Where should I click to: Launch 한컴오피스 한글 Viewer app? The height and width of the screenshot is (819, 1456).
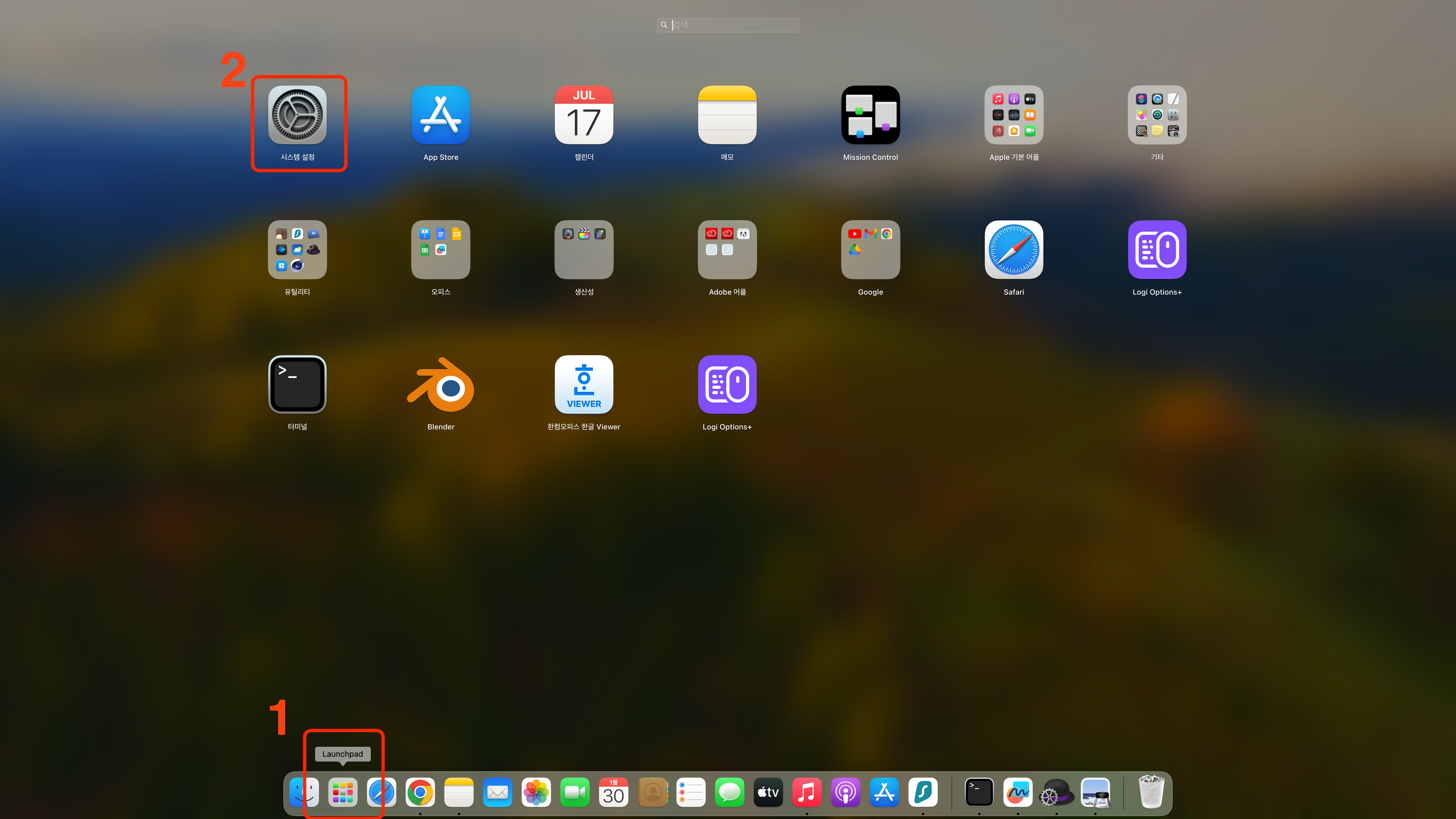click(x=584, y=385)
